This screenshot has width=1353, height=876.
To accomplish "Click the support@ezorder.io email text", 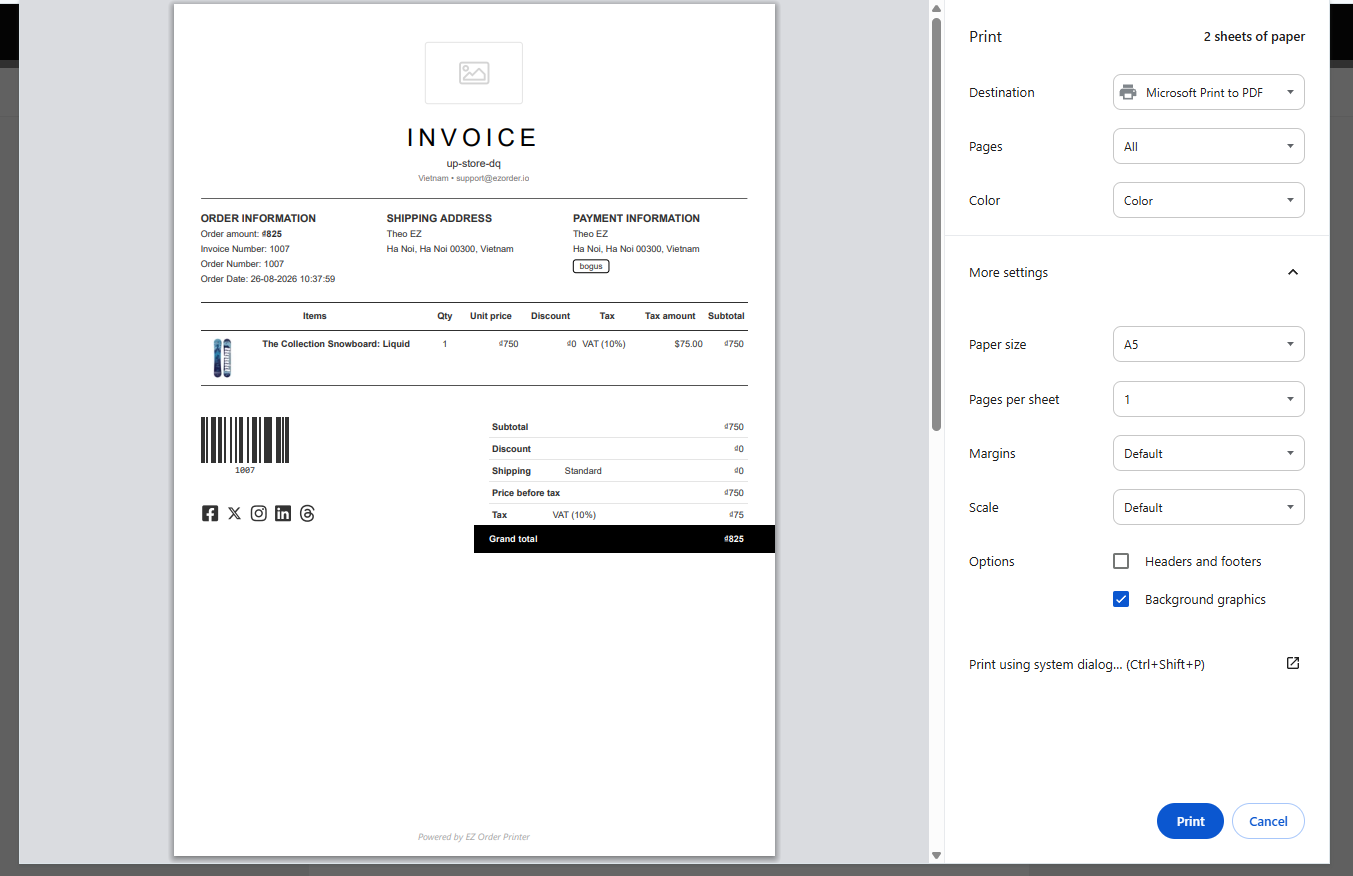I will pyautogui.click(x=492, y=178).
